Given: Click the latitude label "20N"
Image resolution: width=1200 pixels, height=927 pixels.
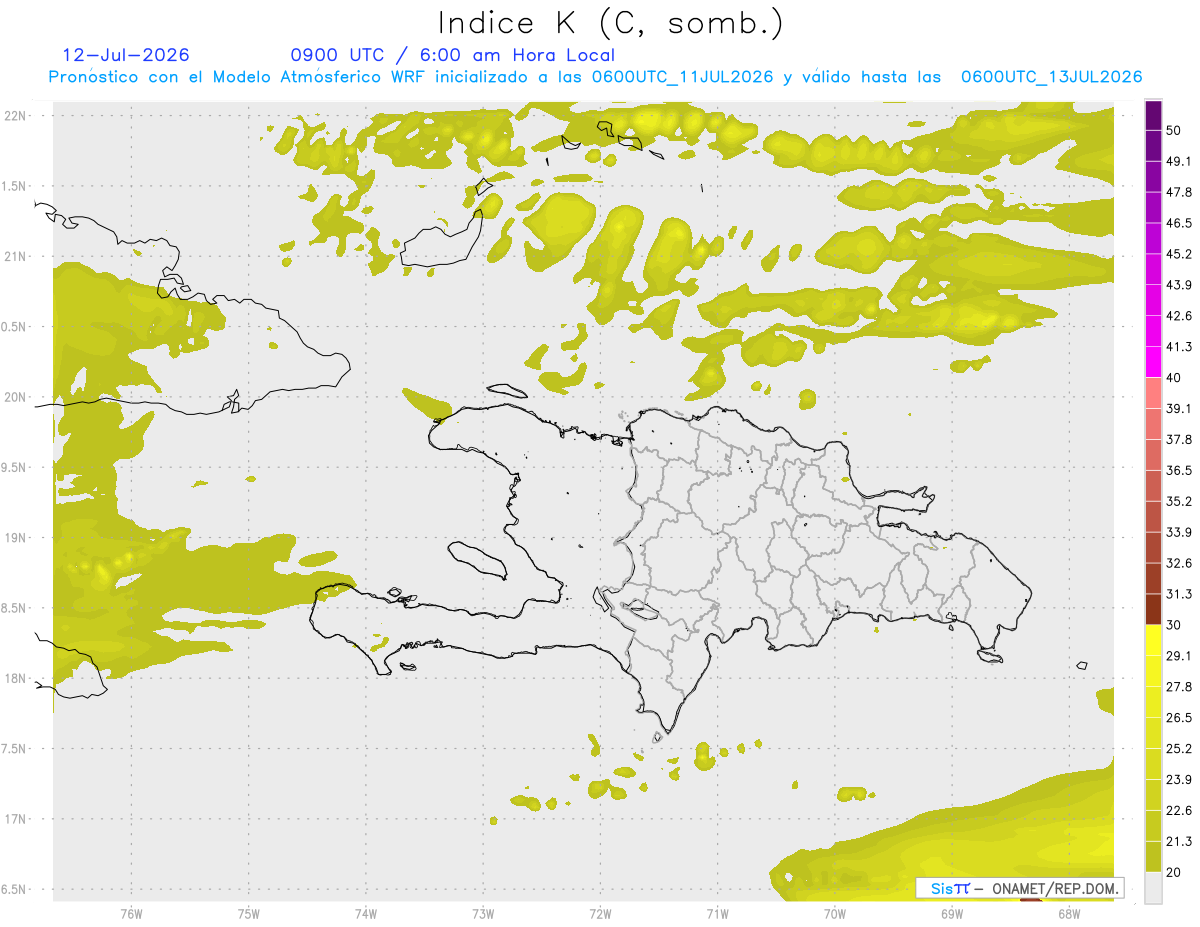Looking at the screenshot, I should click(x=16, y=398).
